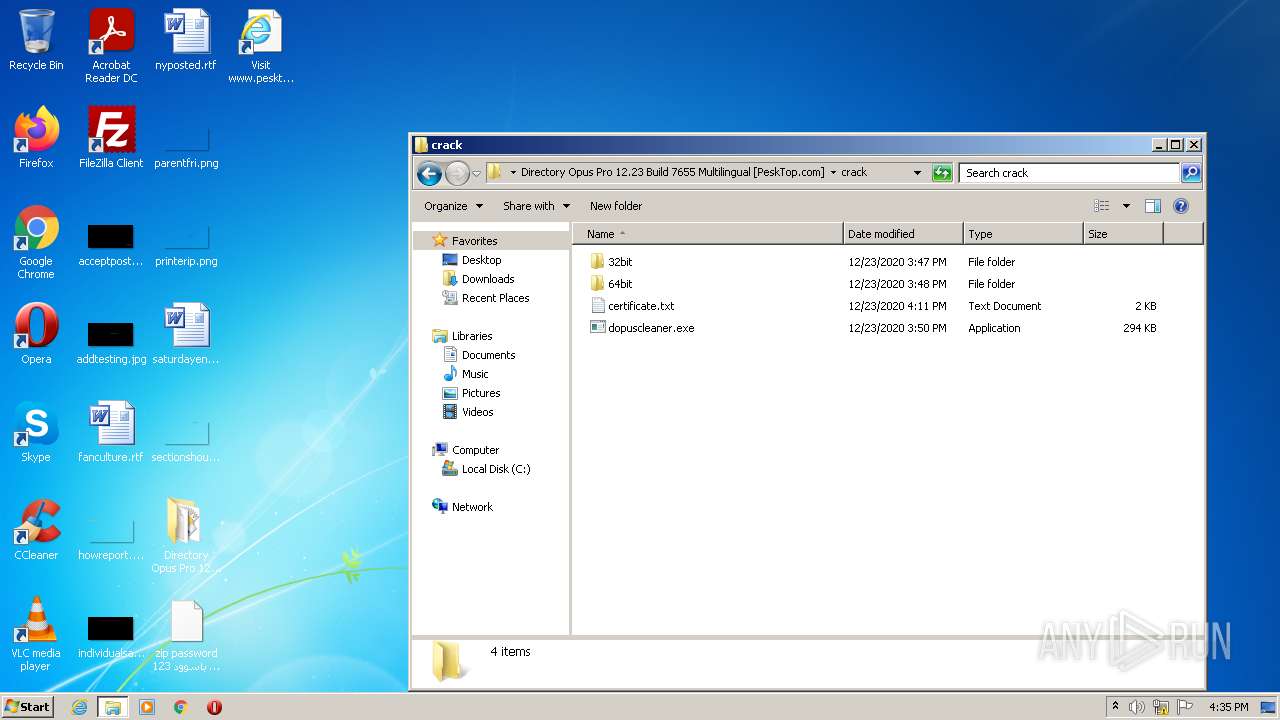1280x720 pixels.
Task: Select the certificate.txt file
Action: pos(633,306)
